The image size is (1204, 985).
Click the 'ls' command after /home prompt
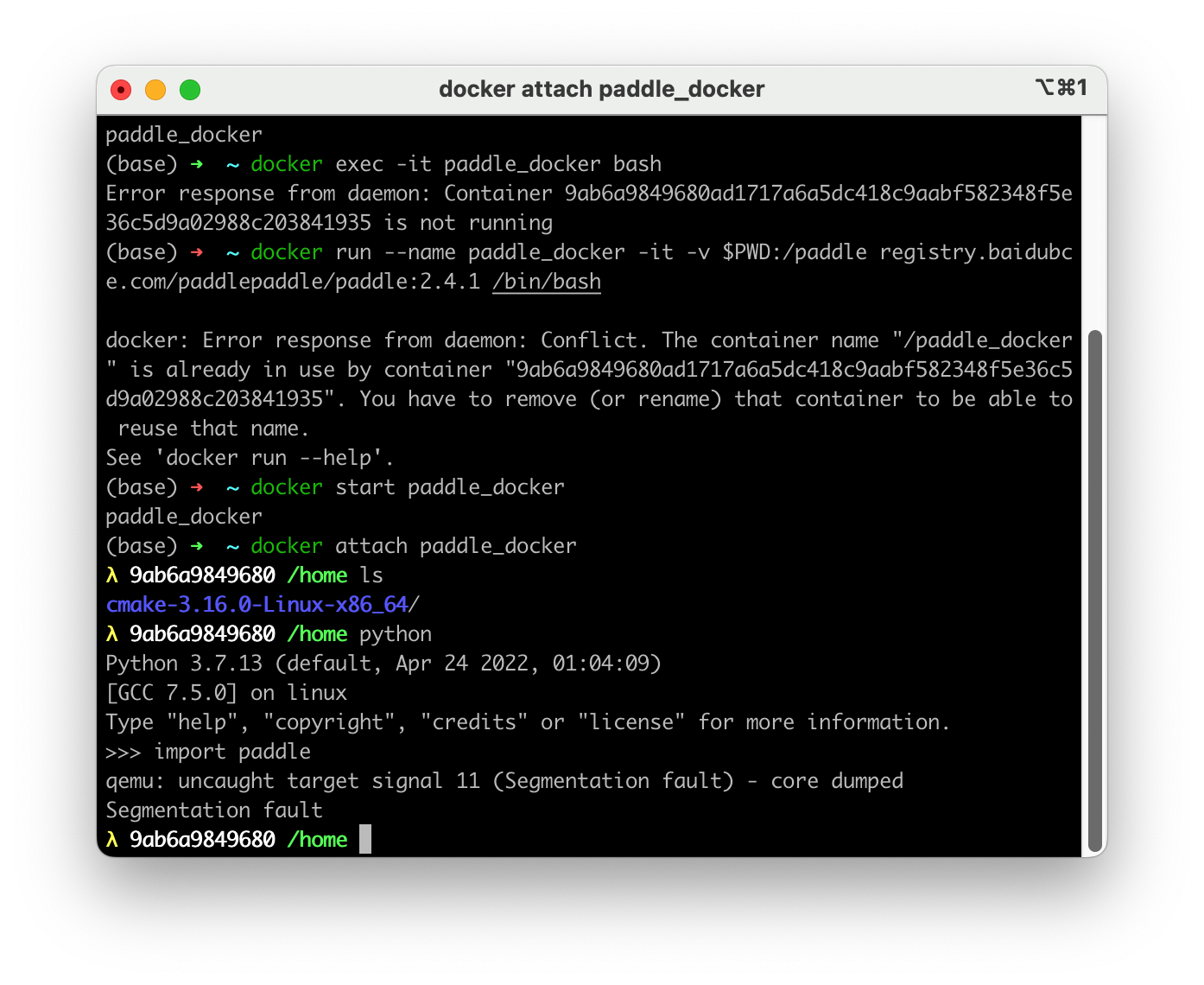tap(371, 575)
